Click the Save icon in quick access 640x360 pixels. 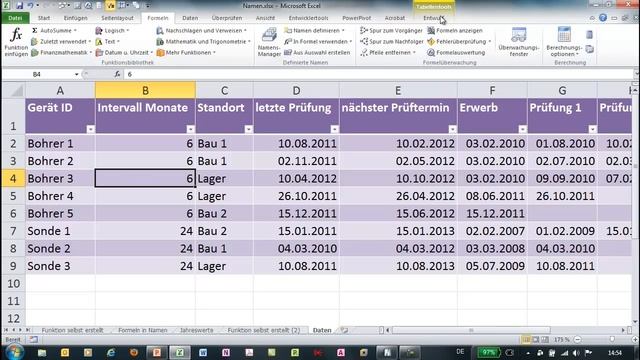pyautogui.click(x=19, y=6)
